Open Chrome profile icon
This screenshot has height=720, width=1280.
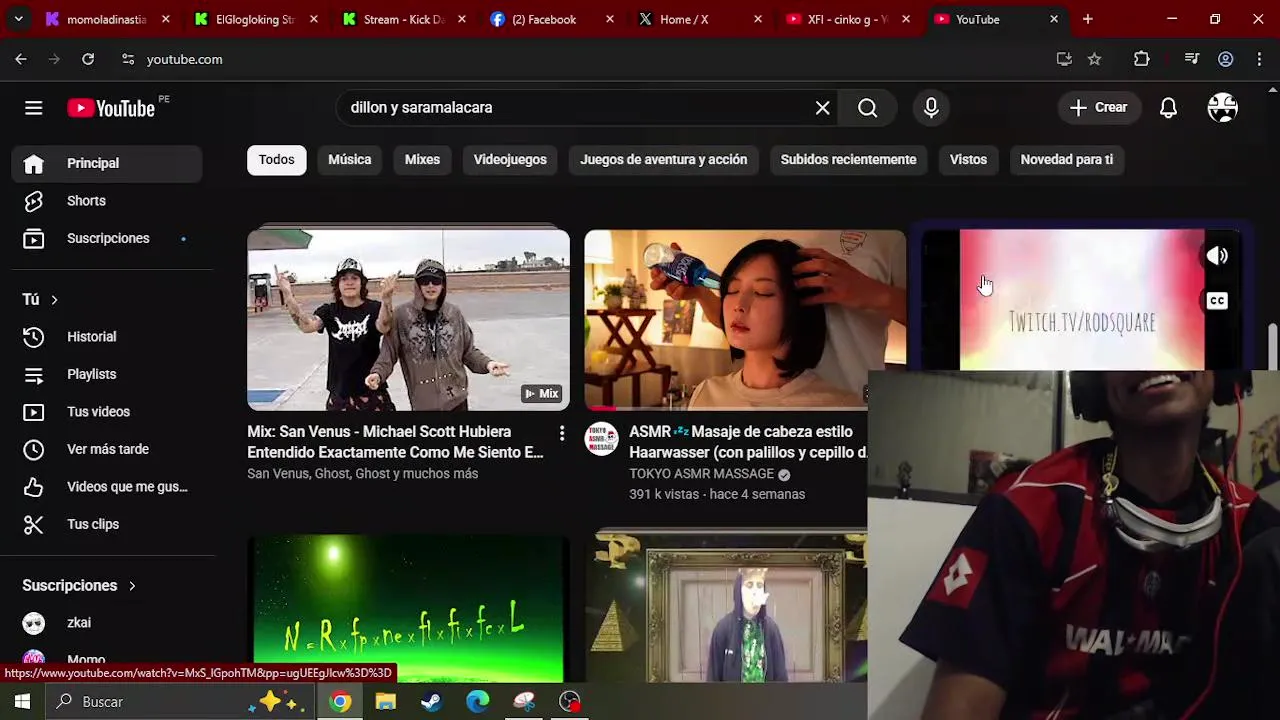click(1225, 59)
